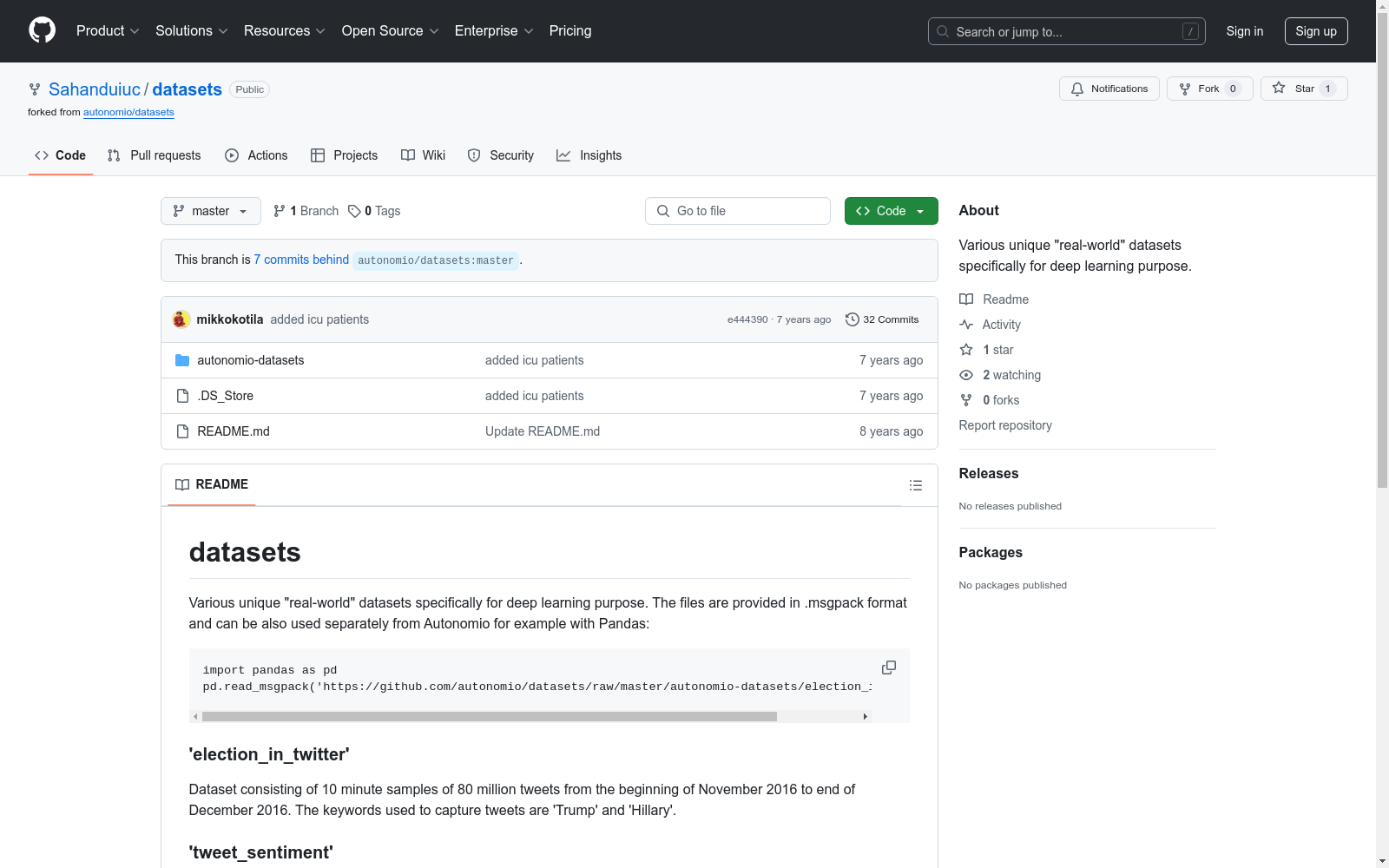Fork the repository with Fork button
1389x868 pixels.
[1209, 89]
